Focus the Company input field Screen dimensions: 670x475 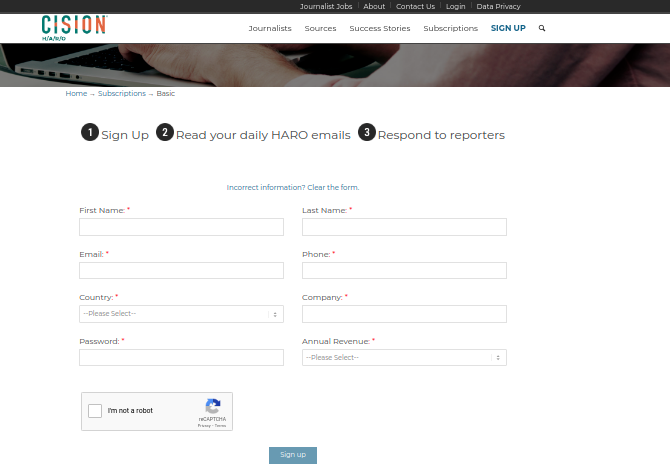(404, 314)
